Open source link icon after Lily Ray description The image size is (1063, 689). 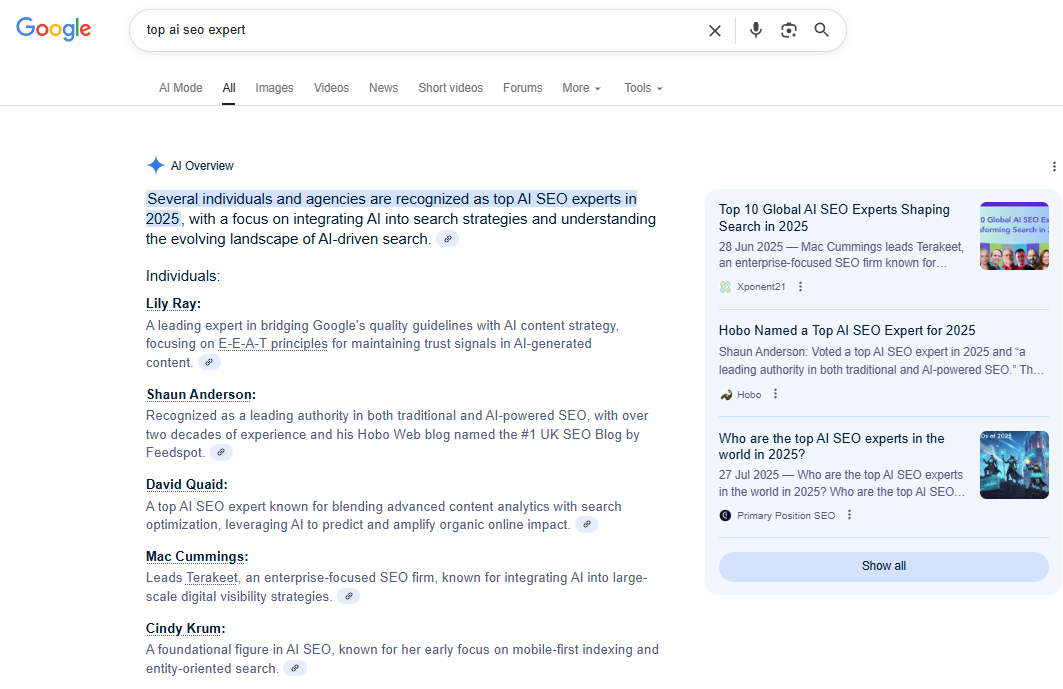tap(209, 363)
